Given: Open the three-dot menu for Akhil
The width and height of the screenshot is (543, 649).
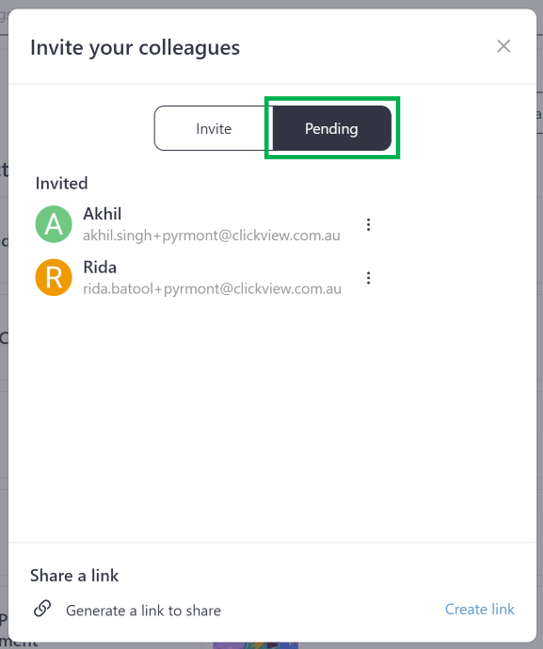Looking at the screenshot, I should click(368, 224).
